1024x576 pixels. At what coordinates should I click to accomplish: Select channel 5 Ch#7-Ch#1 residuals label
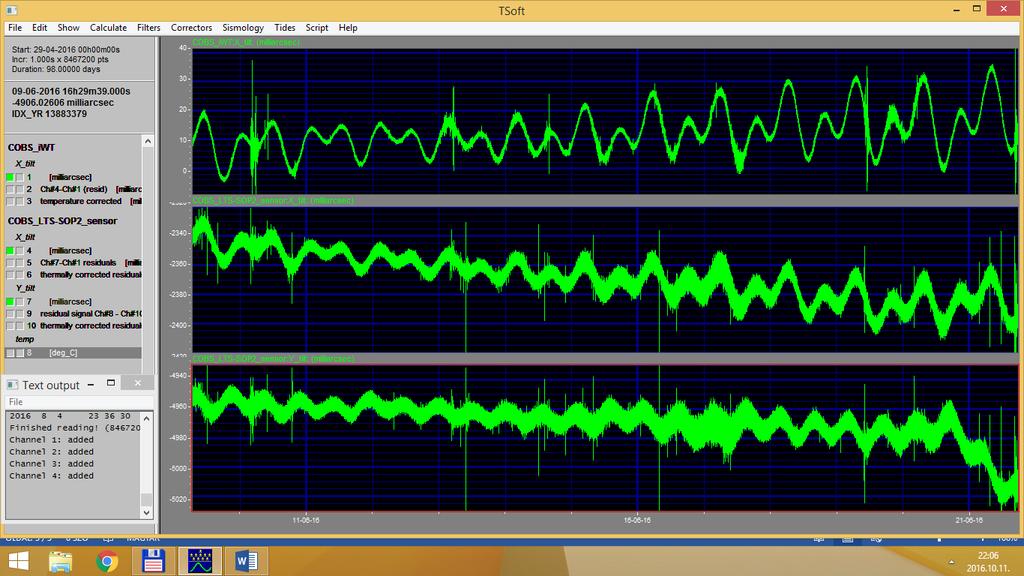78,263
